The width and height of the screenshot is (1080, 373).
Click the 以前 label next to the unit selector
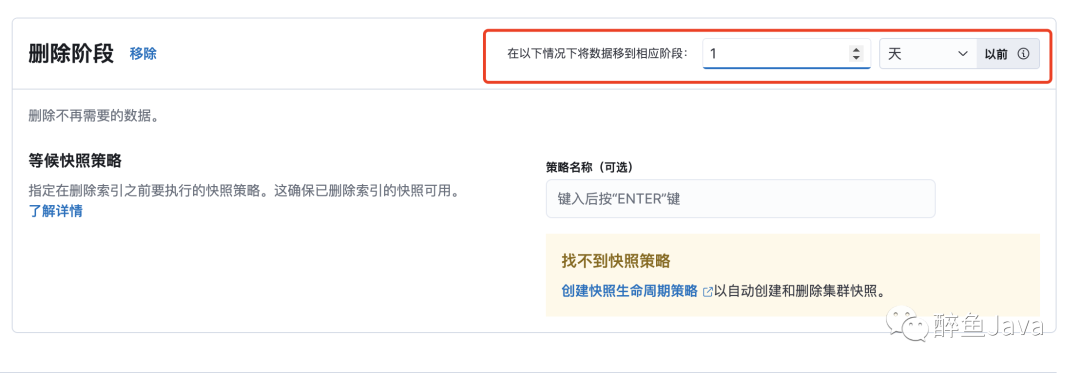(x=996, y=54)
